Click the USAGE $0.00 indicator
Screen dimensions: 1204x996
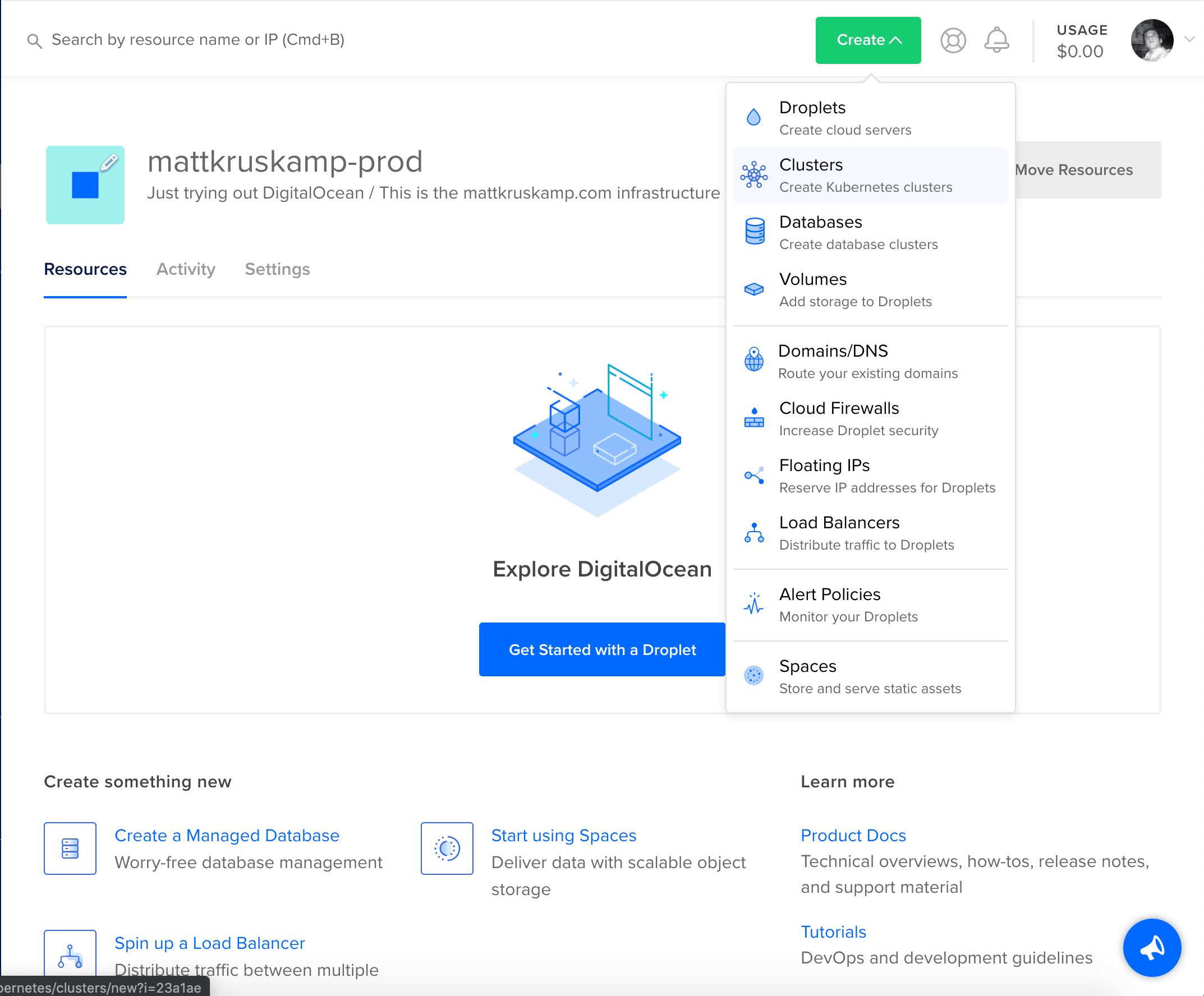(x=1081, y=41)
